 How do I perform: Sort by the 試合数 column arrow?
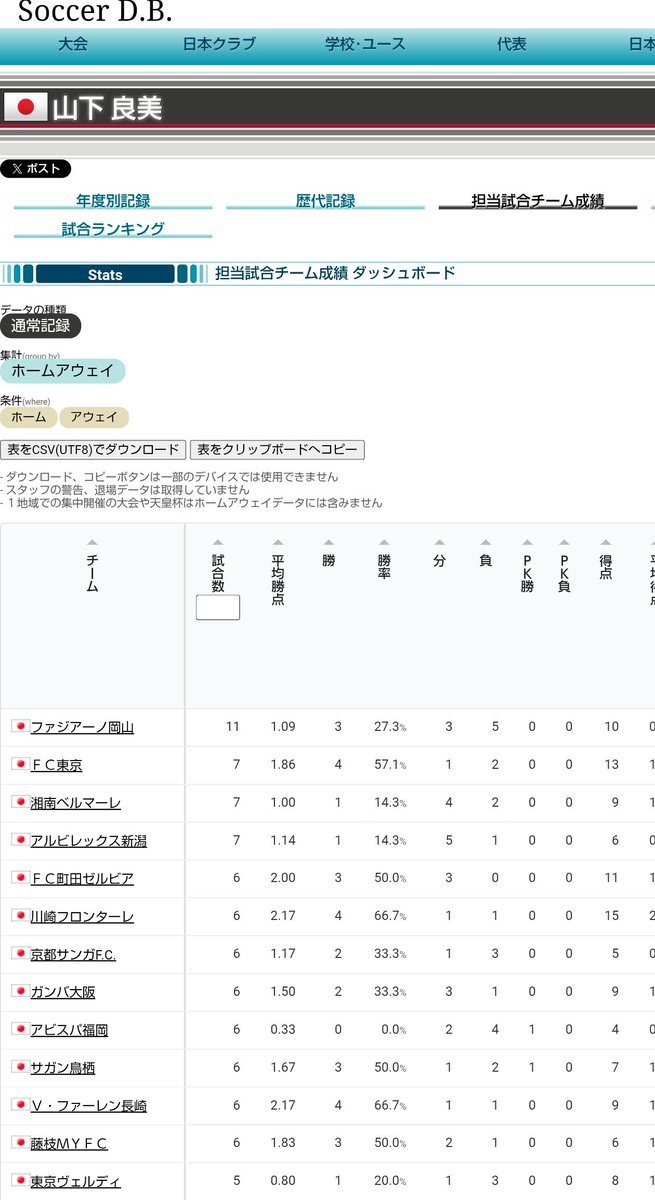pyautogui.click(x=218, y=543)
